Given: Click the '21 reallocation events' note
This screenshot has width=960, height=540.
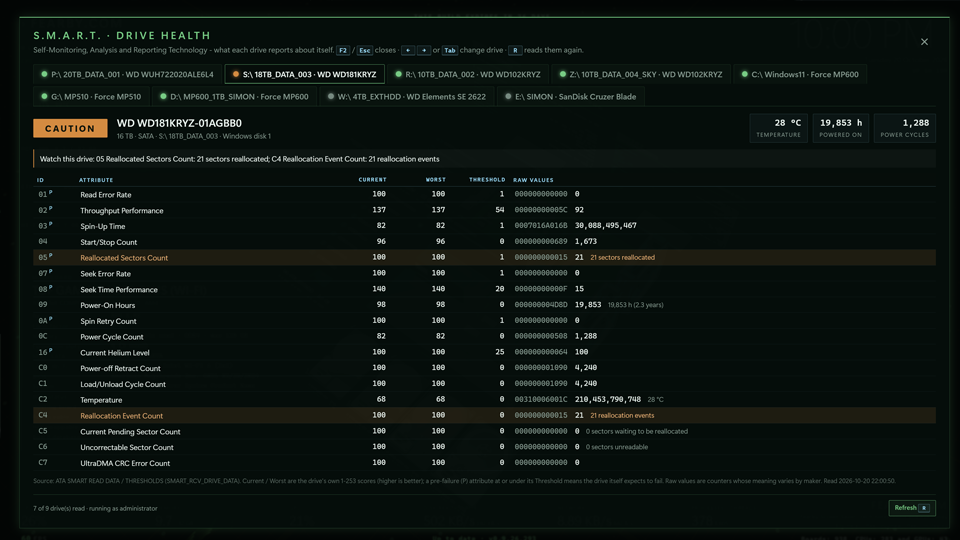Looking at the screenshot, I should (x=622, y=416).
